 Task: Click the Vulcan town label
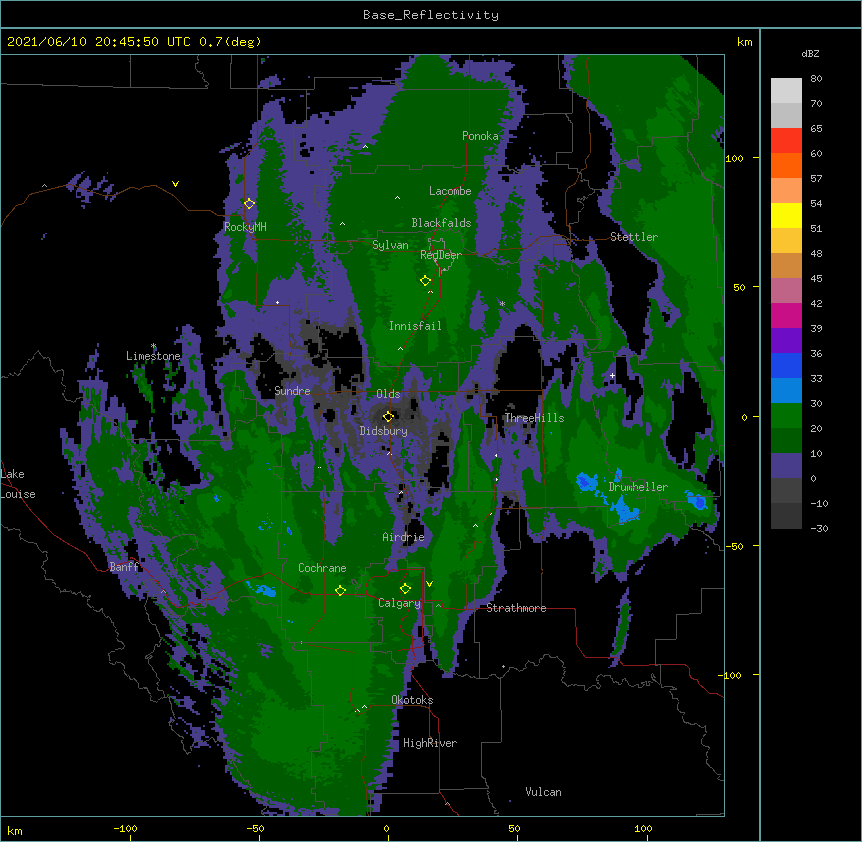tap(543, 792)
